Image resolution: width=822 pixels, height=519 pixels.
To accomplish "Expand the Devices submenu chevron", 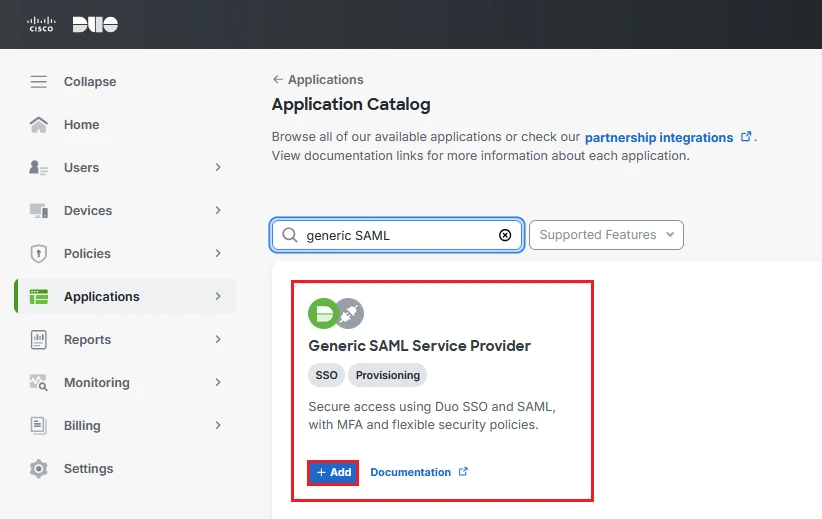I will coord(218,210).
